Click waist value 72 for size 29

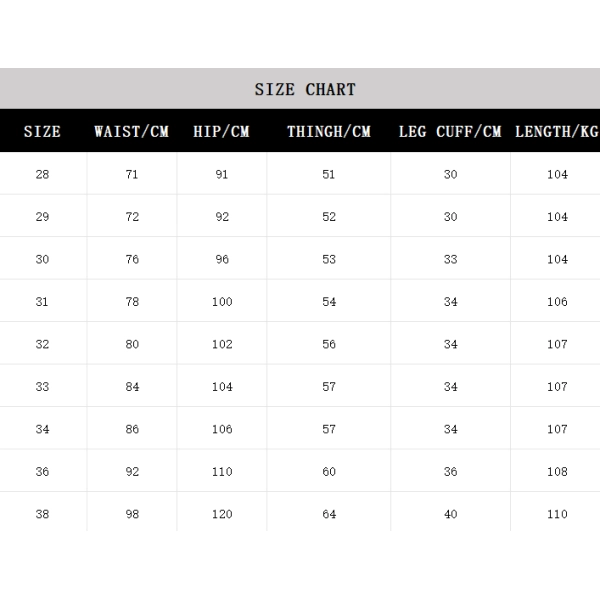(132, 217)
